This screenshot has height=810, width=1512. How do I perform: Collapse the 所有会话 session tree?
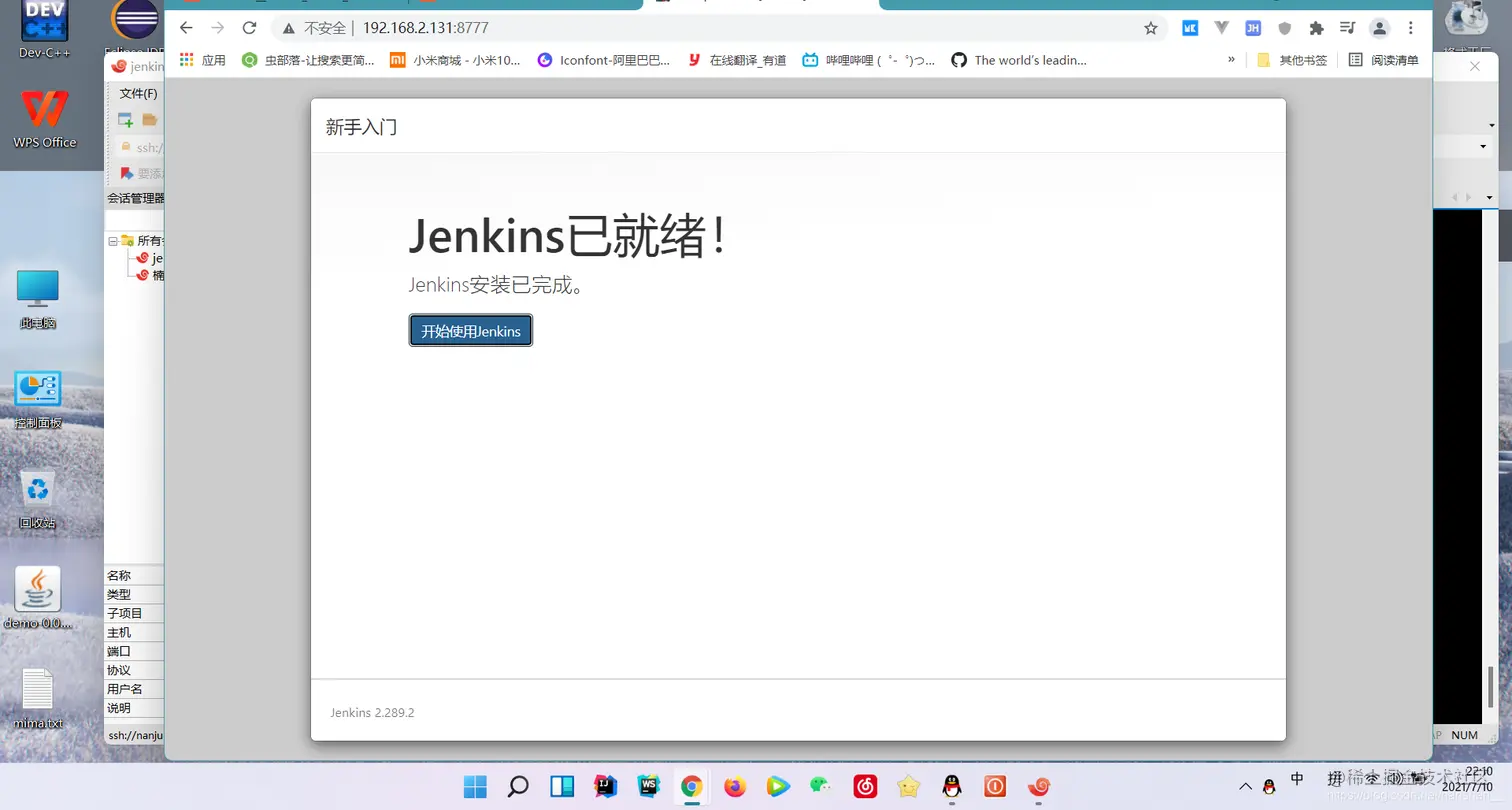tap(112, 240)
